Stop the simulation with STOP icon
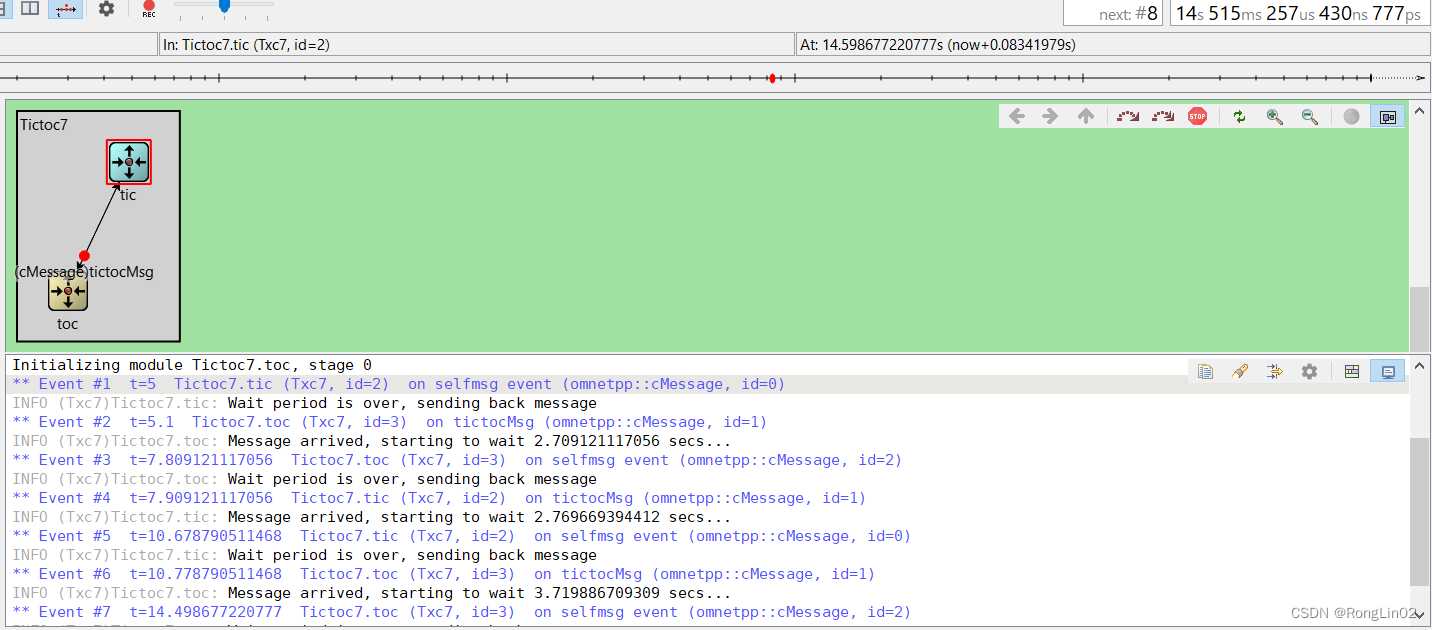The height and width of the screenshot is (630, 1432). 1197,116
